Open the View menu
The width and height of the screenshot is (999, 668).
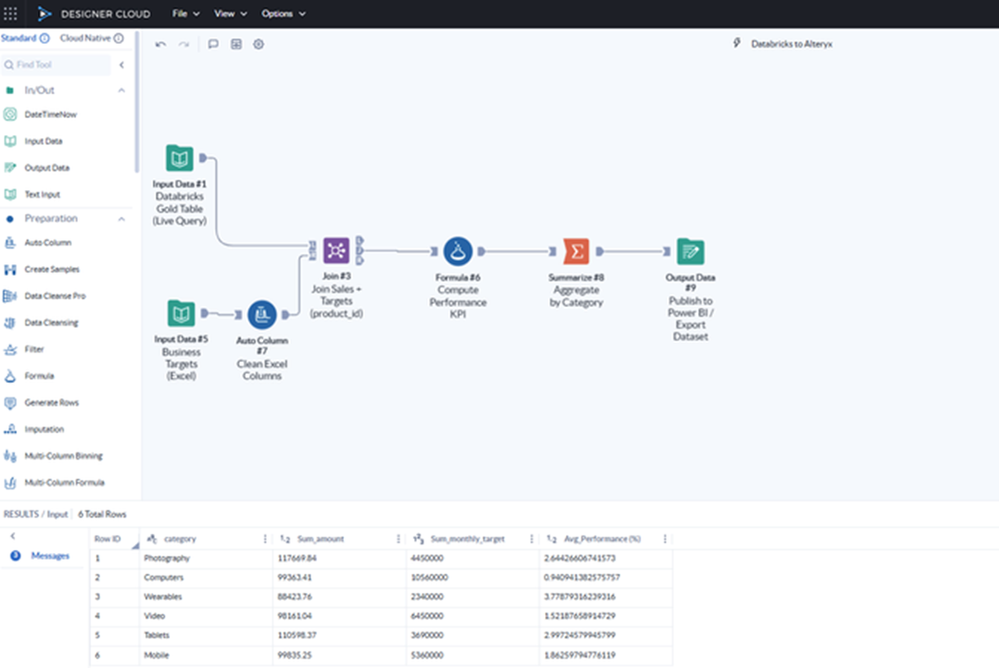[x=230, y=13]
